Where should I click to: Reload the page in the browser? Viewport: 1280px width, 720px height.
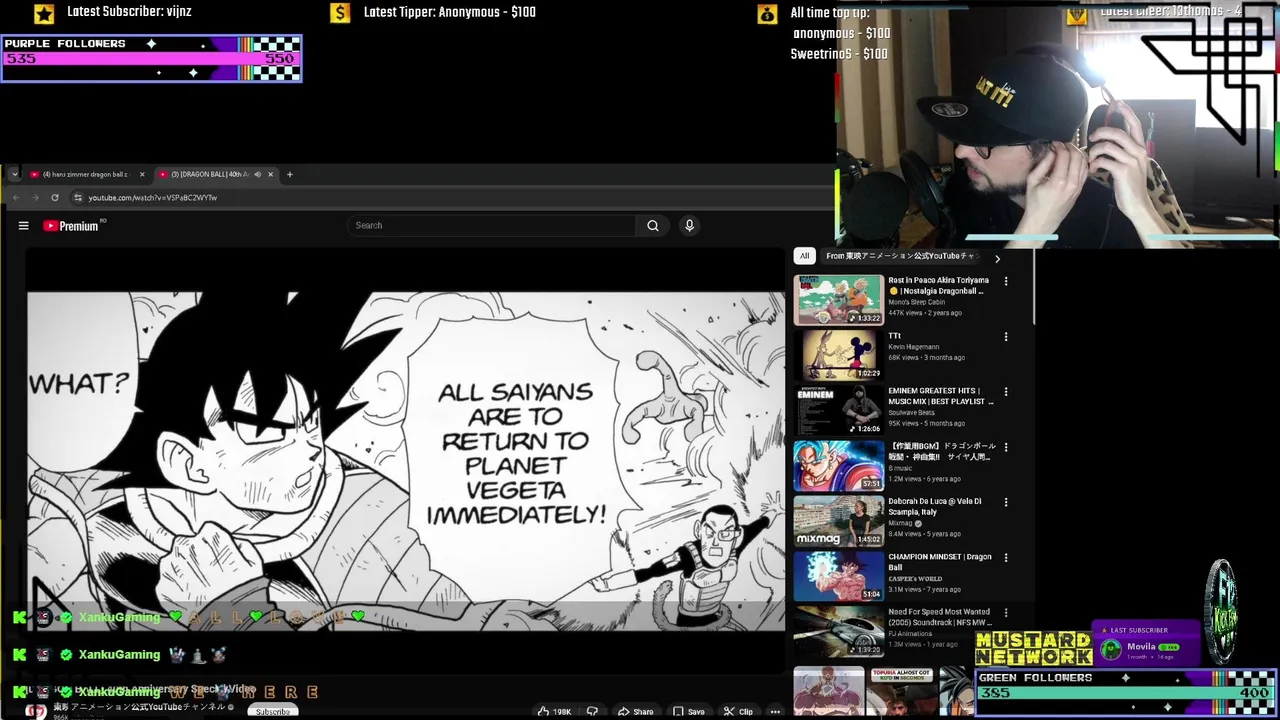(54, 198)
